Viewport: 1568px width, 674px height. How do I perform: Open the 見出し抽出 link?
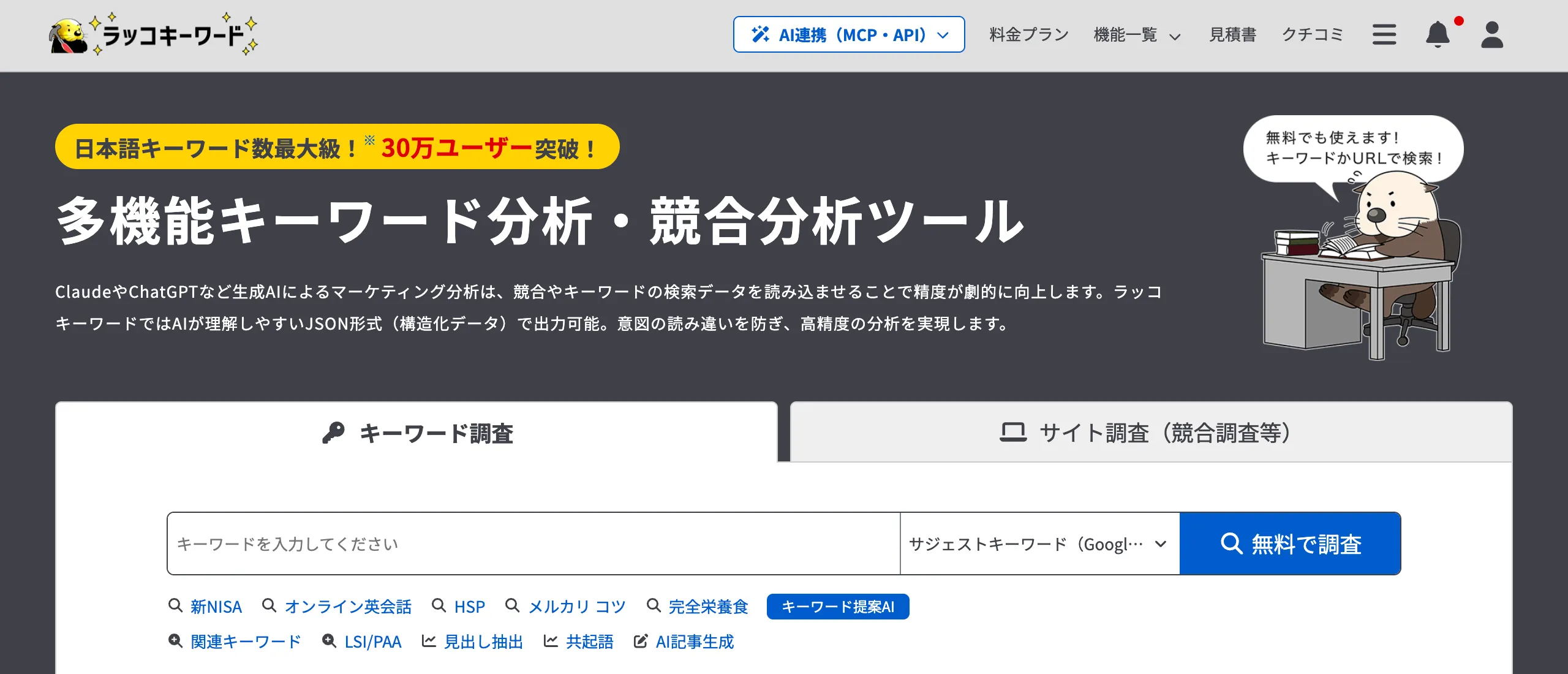[x=483, y=642]
